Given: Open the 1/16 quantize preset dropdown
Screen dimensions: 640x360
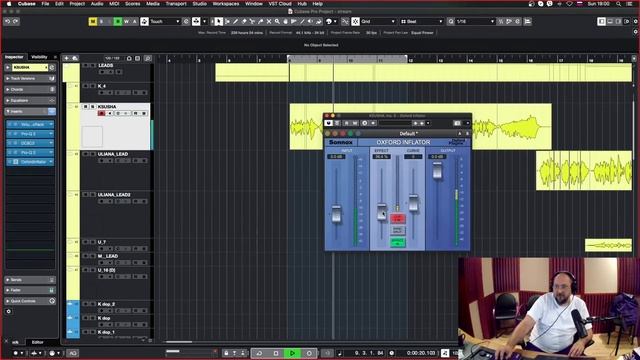Looking at the screenshot, I should pyautogui.click(x=475, y=21).
